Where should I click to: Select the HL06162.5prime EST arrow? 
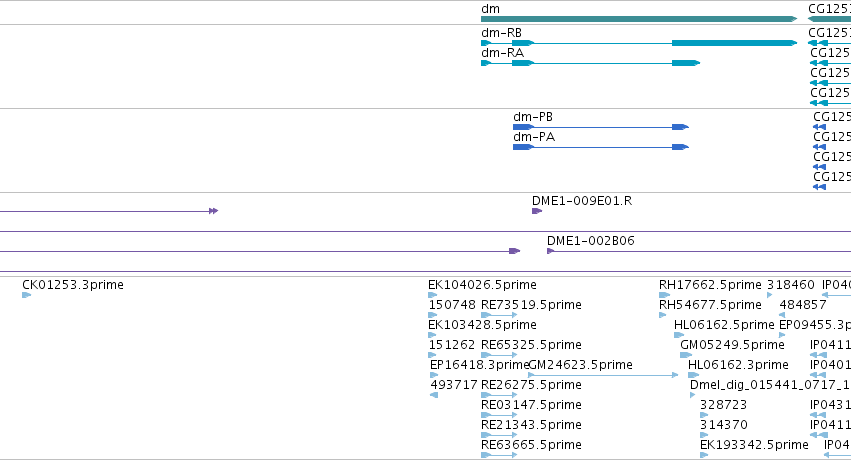pyautogui.click(x=678, y=335)
